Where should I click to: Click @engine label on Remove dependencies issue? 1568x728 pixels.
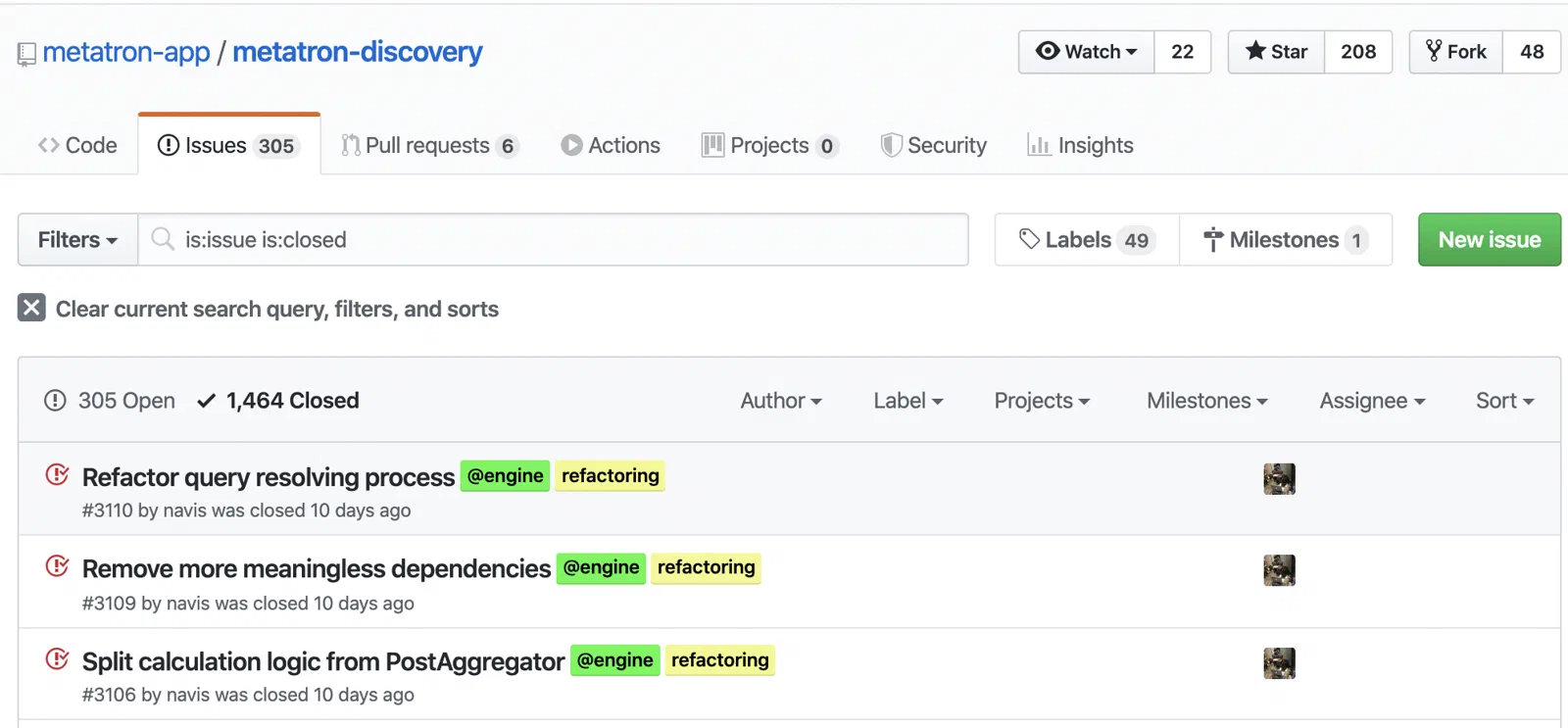(602, 567)
